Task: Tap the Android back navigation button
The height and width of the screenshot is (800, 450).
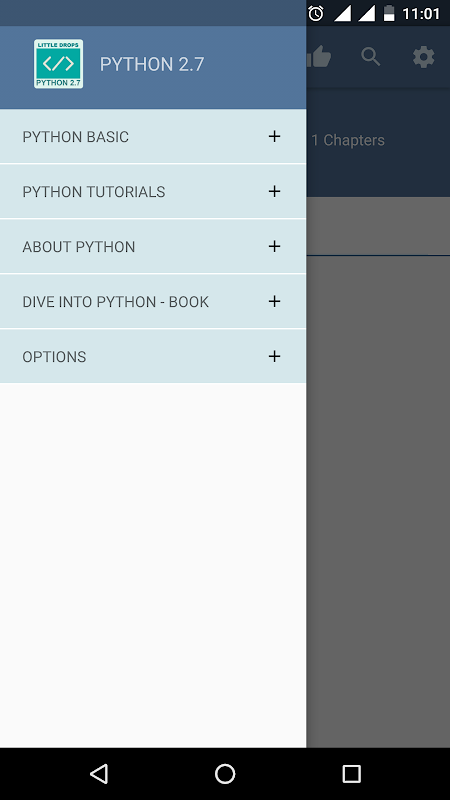Action: click(99, 773)
